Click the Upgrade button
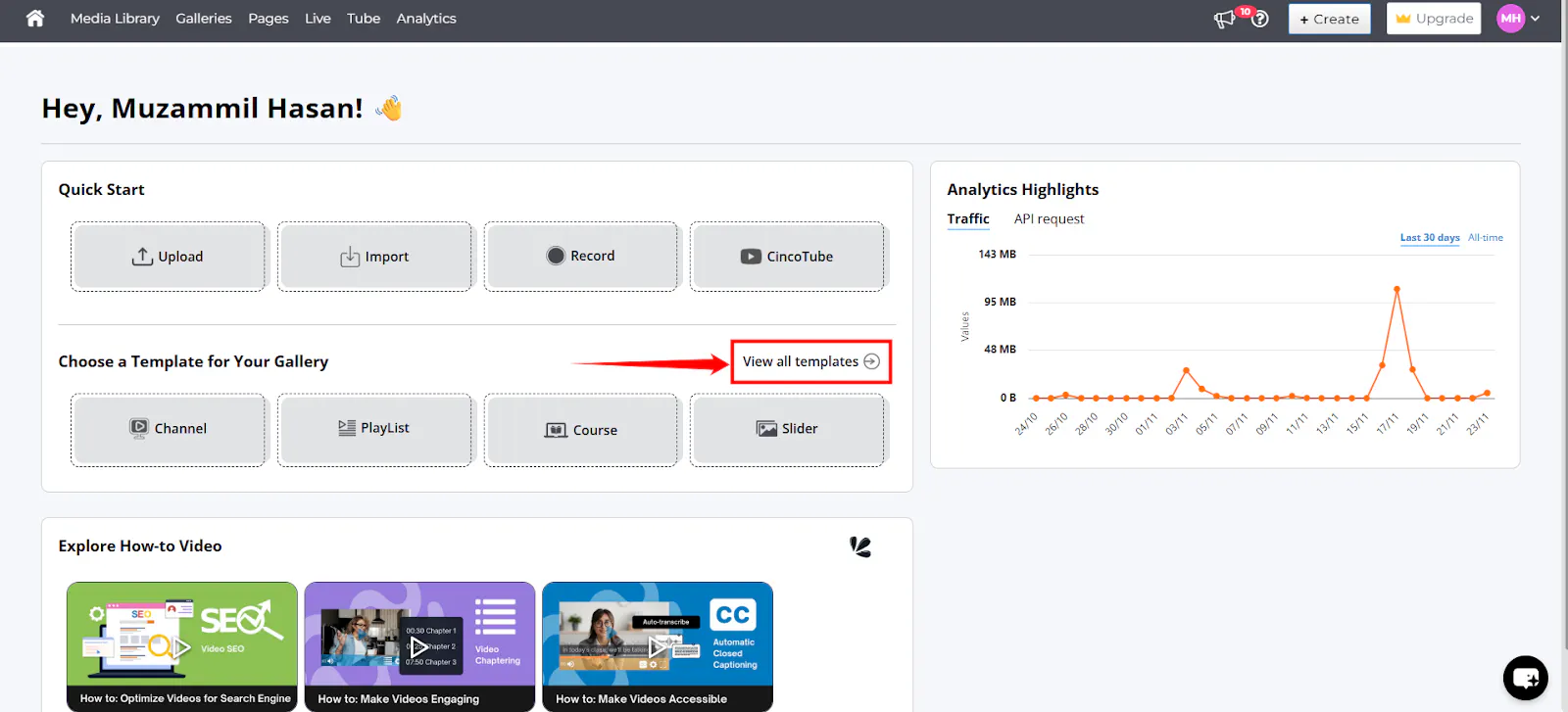The width and height of the screenshot is (1568, 712). [1434, 19]
